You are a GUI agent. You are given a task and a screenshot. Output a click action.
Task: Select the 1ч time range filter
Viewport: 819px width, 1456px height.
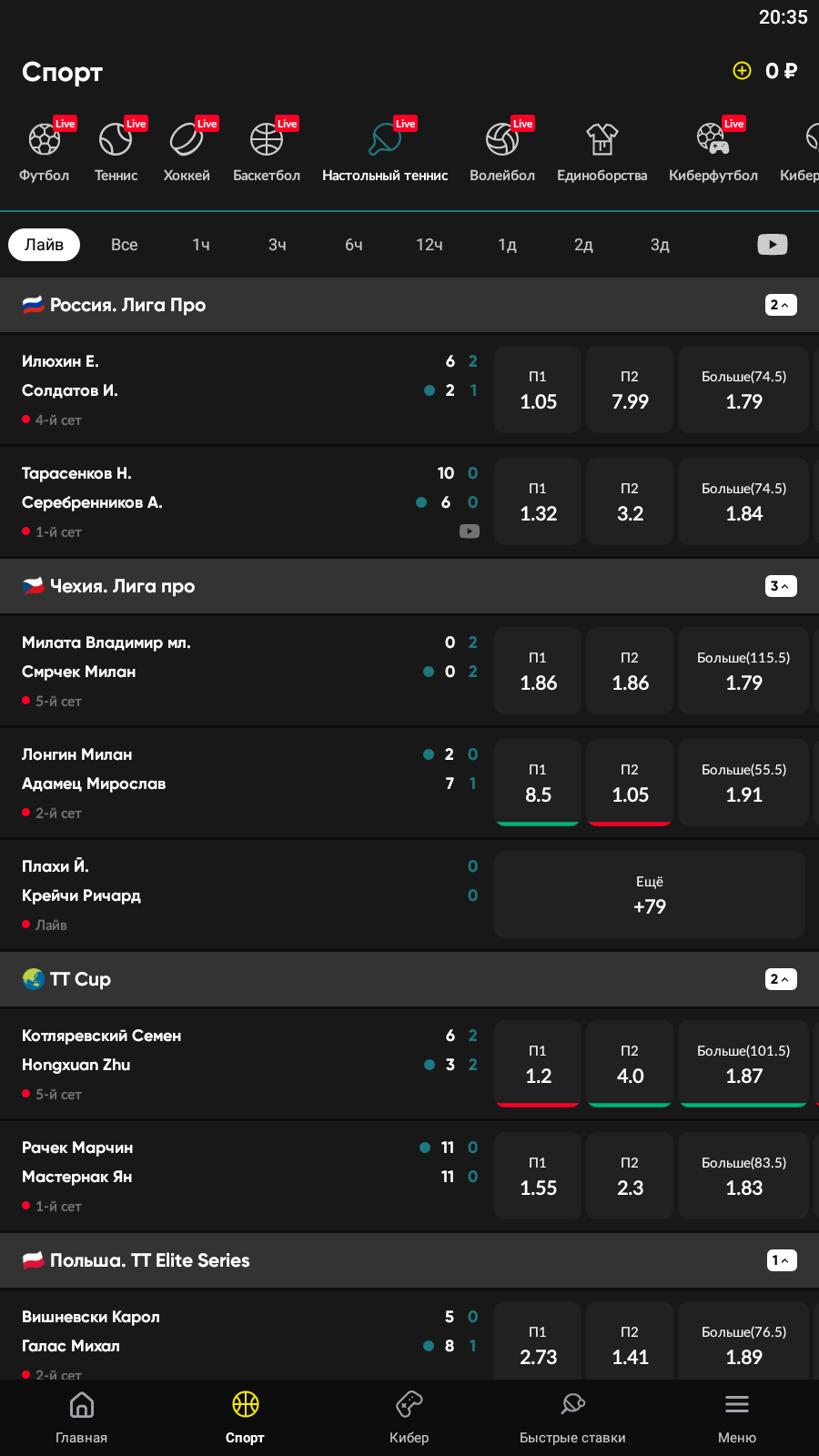(x=201, y=245)
